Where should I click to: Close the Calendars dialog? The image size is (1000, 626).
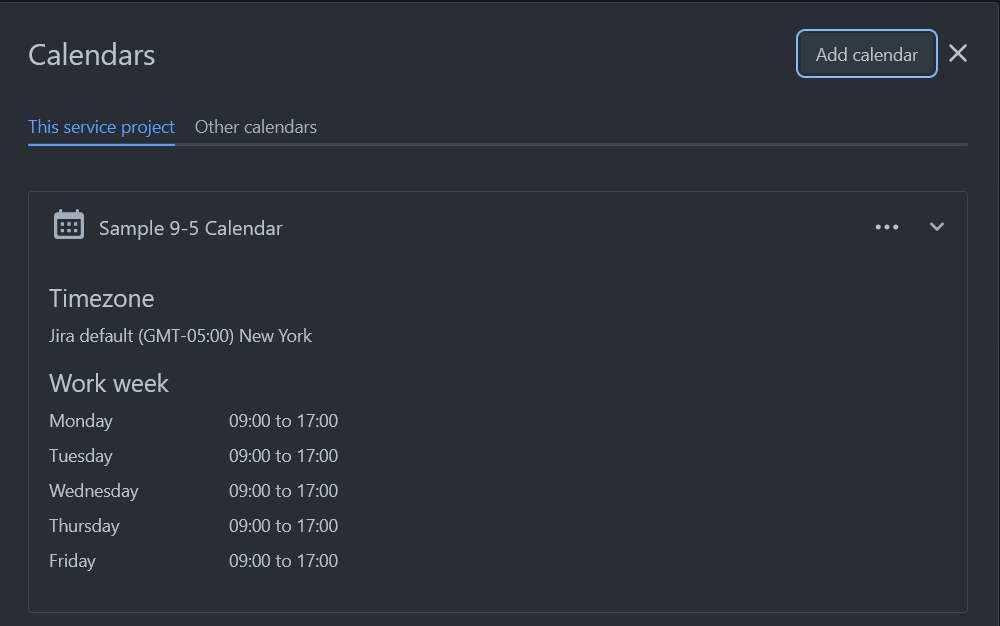[x=958, y=54]
